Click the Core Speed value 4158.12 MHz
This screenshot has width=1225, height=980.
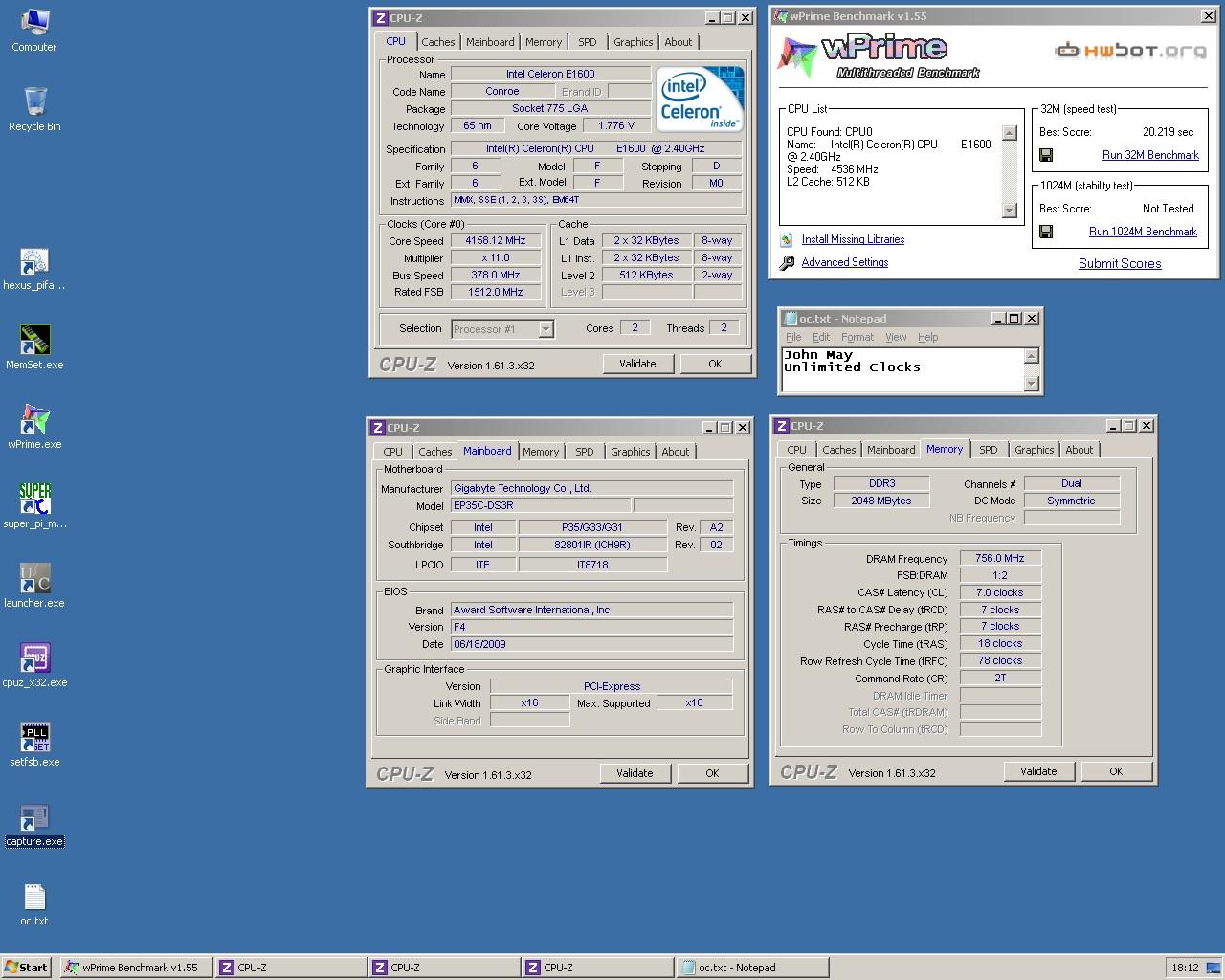(x=496, y=241)
